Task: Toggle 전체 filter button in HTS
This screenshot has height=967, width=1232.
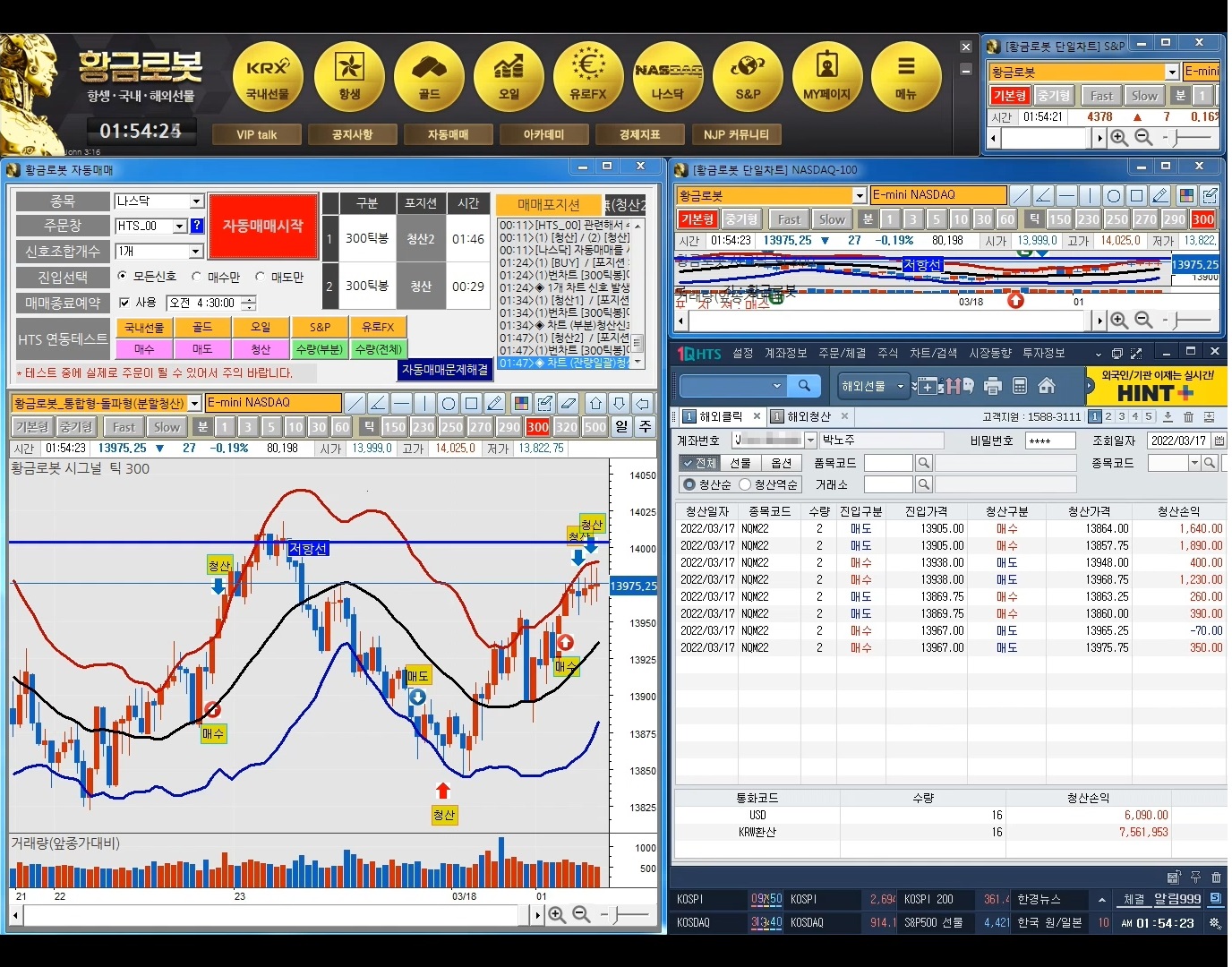Action: click(699, 463)
